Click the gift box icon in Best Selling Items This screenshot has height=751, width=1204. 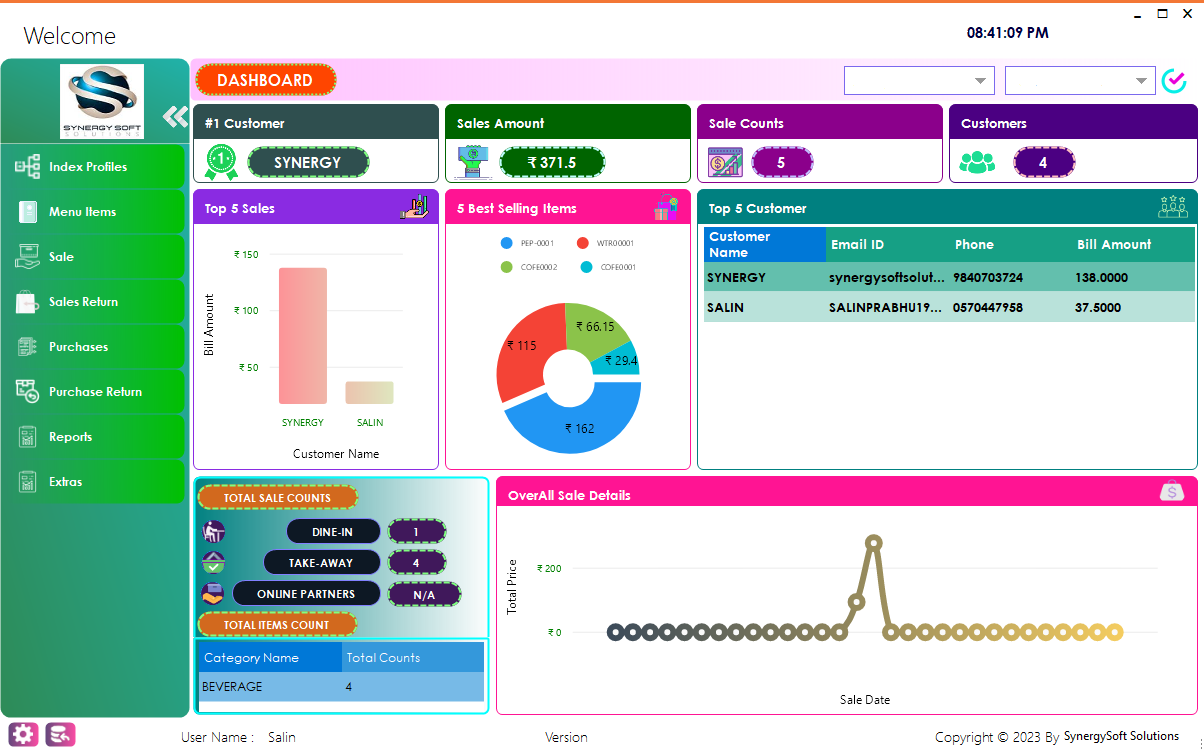pos(666,207)
